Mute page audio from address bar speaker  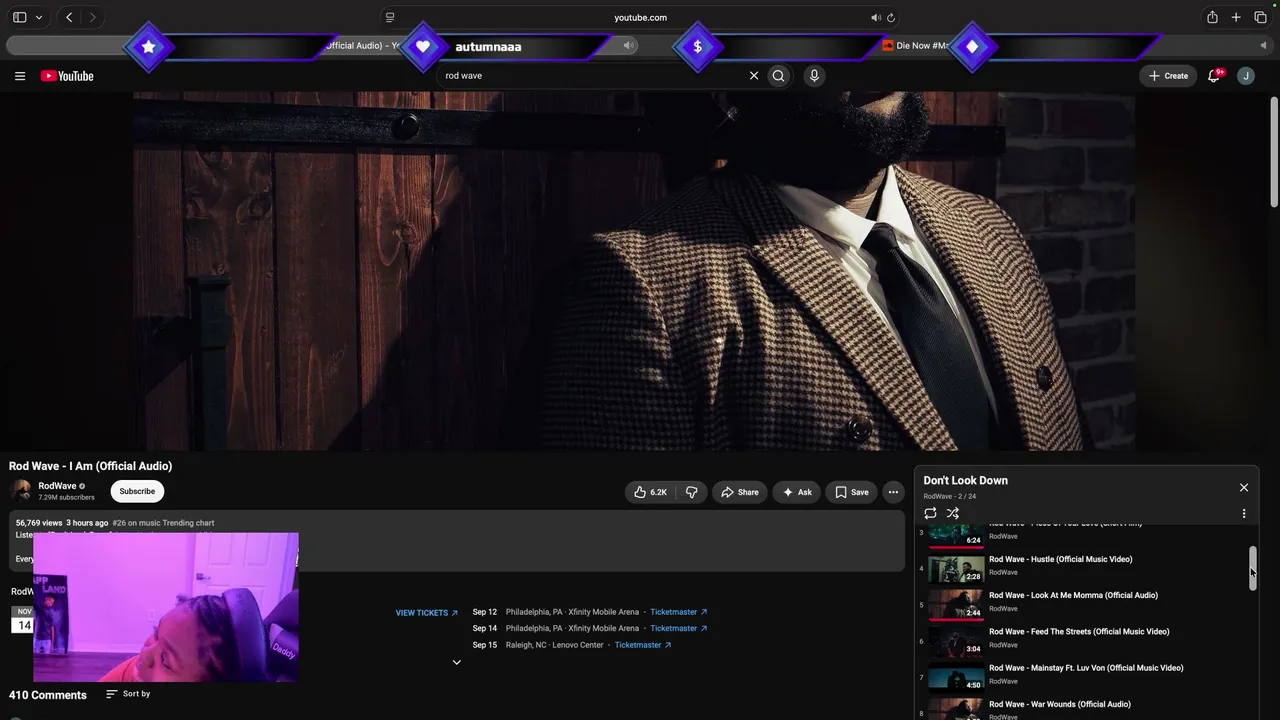pyautogui.click(x=876, y=17)
